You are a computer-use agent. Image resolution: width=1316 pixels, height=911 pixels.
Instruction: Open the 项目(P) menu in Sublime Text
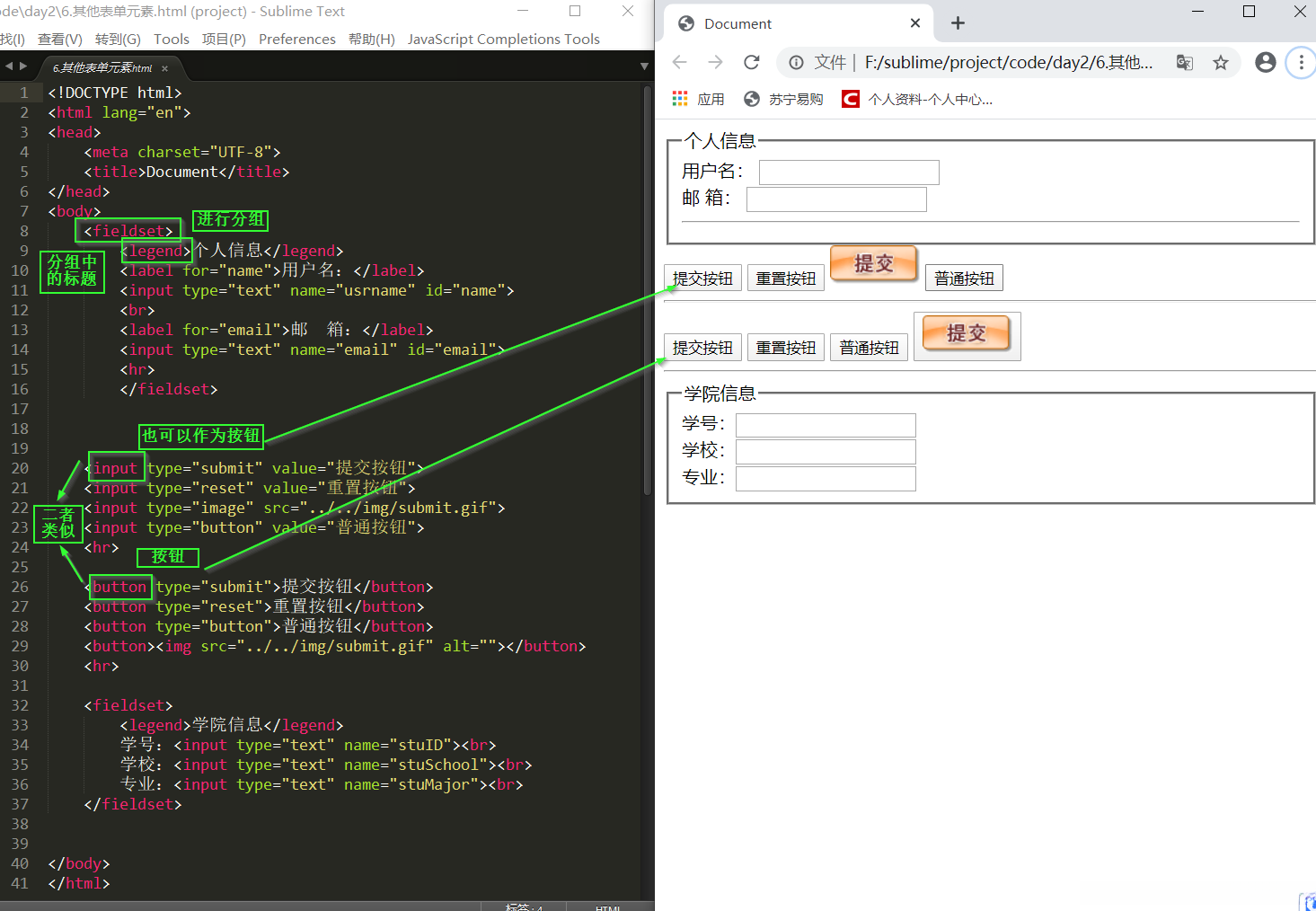(x=224, y=39)
